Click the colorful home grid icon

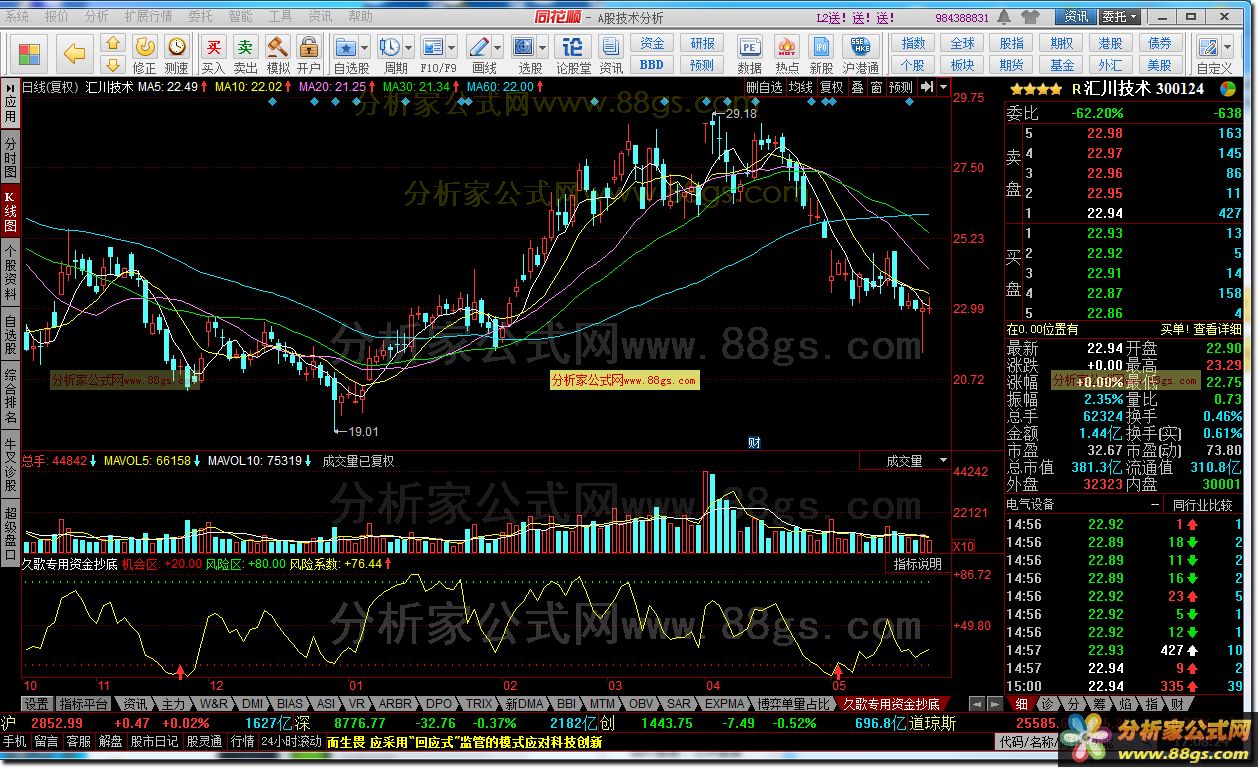tap(30, 53)
